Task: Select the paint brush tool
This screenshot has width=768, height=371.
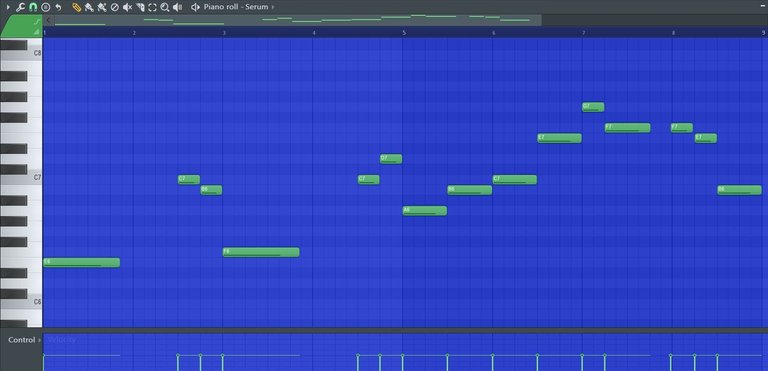Action: 89,7
